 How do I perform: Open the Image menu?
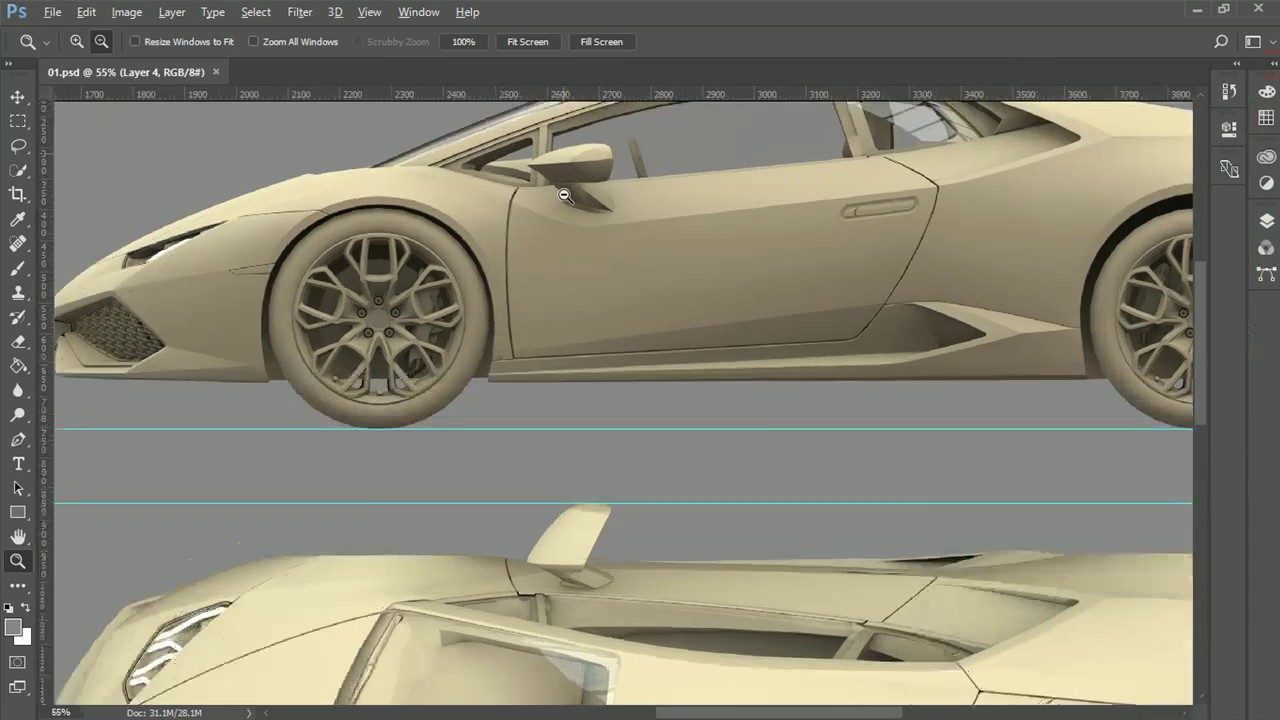point(126,12)
